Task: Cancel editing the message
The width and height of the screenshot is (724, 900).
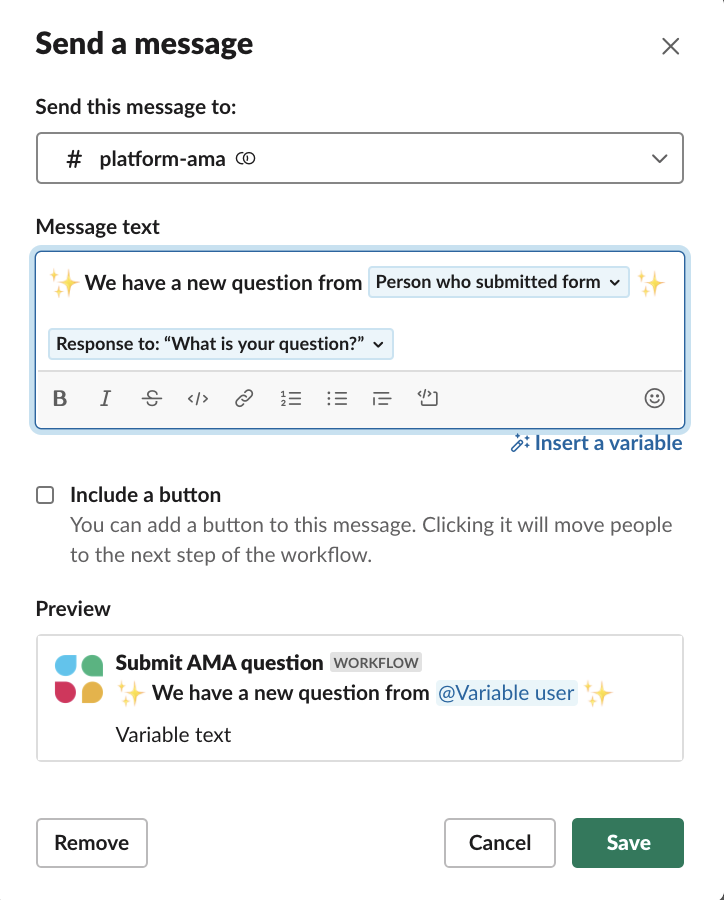Action: click(x=500, y=843)
